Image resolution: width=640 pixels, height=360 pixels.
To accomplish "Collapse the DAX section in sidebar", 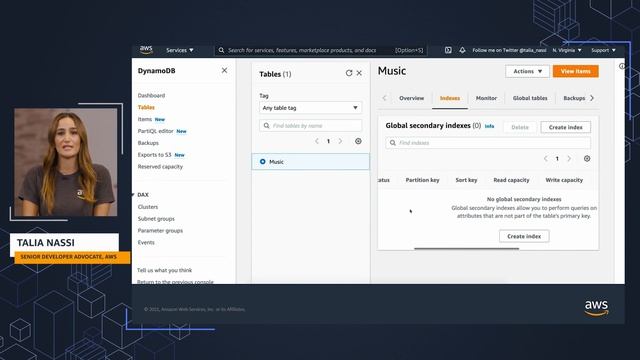I will tap(133, 195).
